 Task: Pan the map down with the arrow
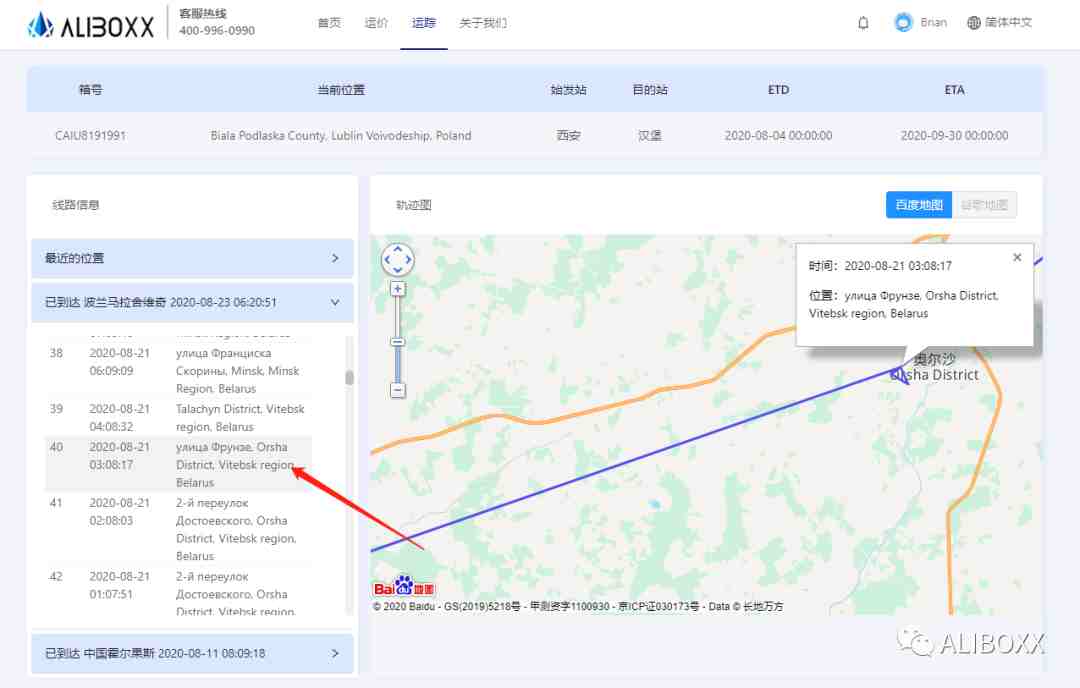tap(397, 270)
